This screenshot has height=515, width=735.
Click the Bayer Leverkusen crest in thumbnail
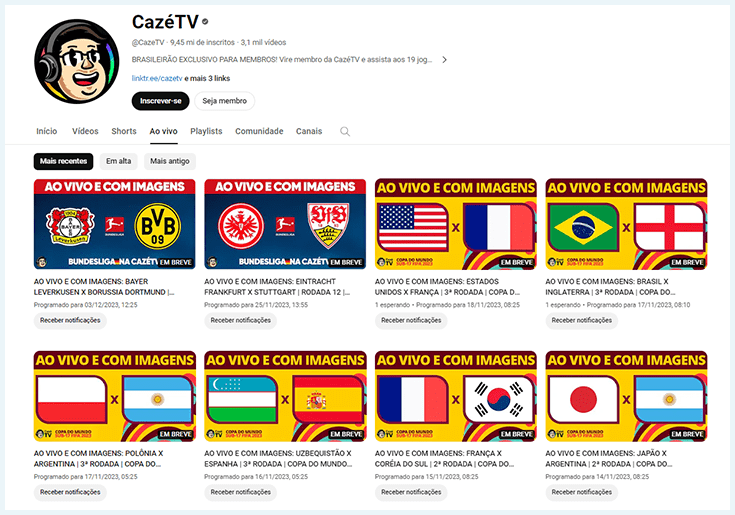click(x=70, y=226)
